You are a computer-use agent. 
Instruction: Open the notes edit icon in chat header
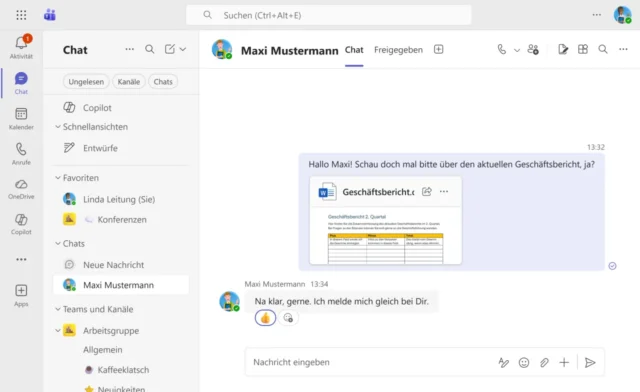click(x=563, y=50)
